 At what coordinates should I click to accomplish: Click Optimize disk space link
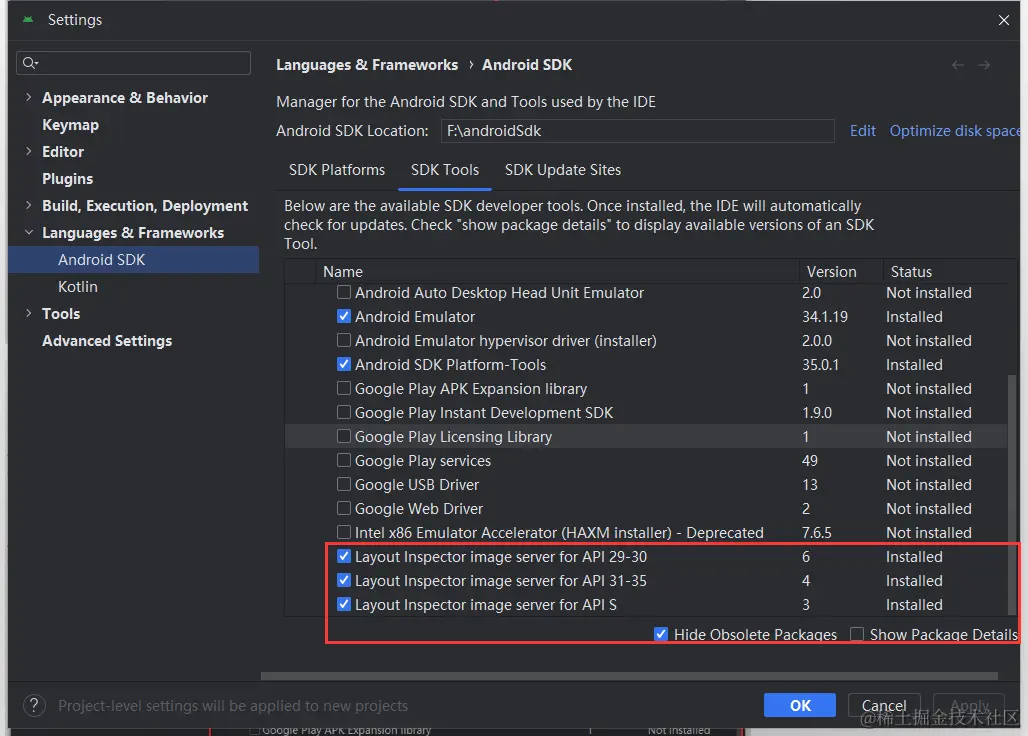point(955,130)
